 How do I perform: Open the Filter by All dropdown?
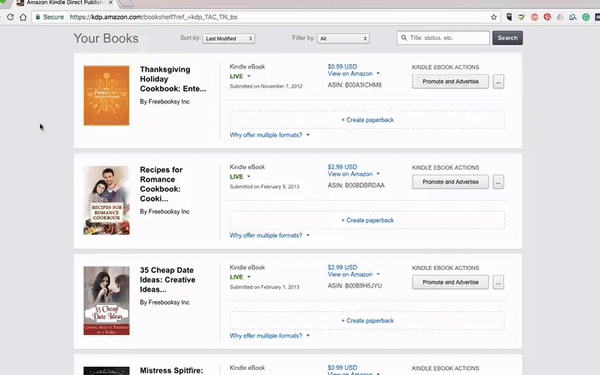click(x=343, y=38)
